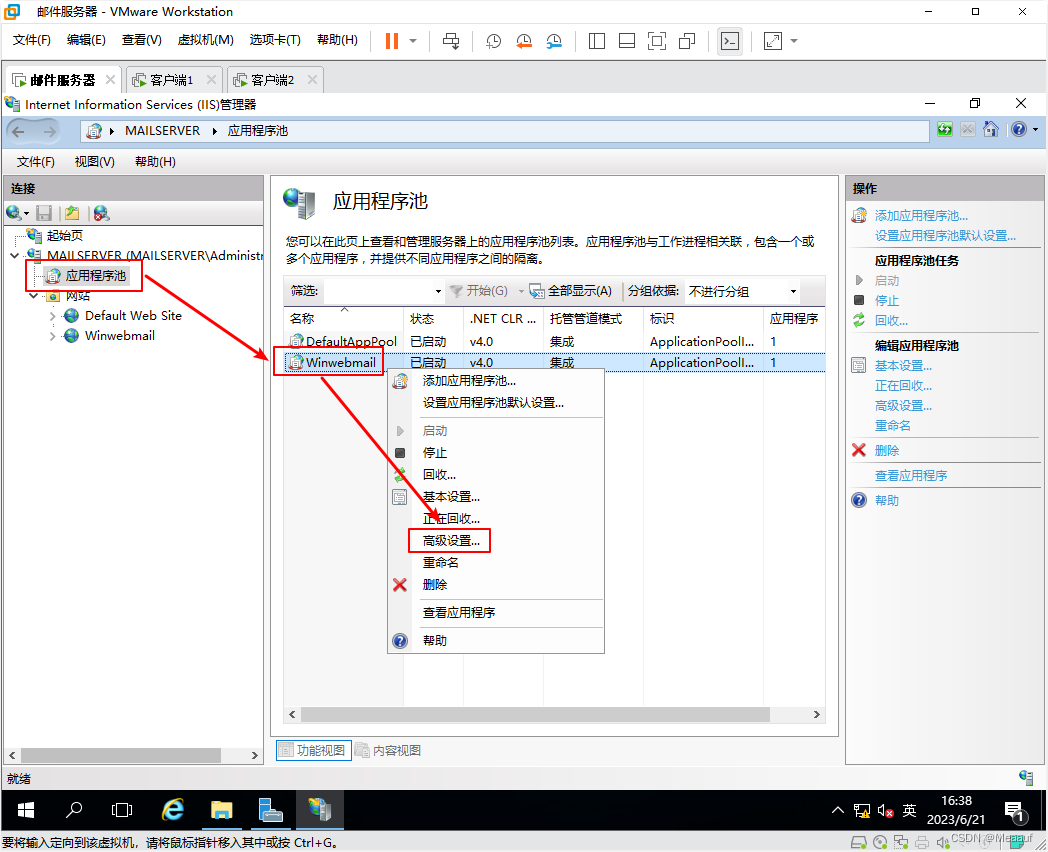This screenshot has width=1048, height=852.
Task: Click the delete connection icon
Action: coord(101,213)
